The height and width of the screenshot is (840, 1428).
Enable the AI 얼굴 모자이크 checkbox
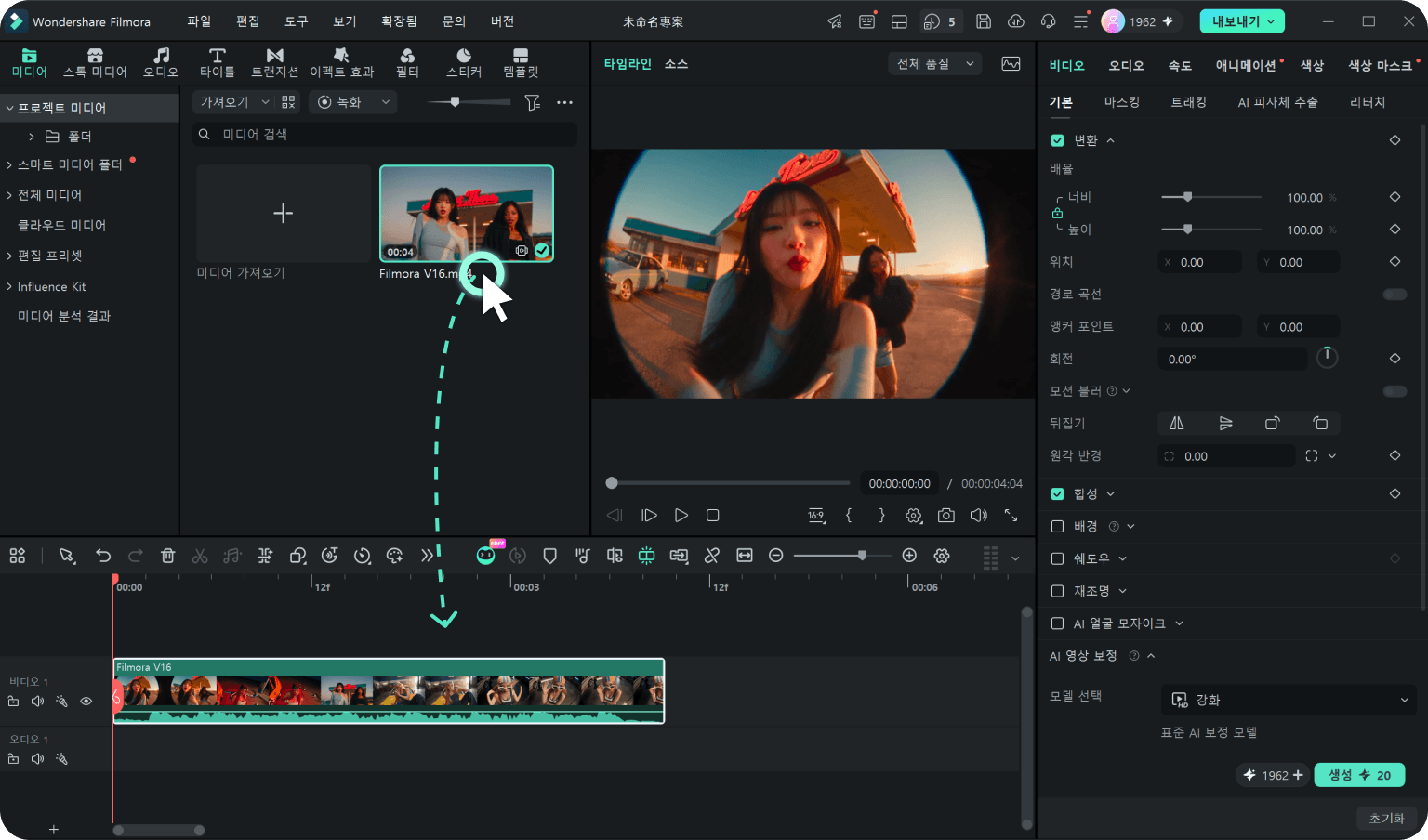pos(1057,623)
